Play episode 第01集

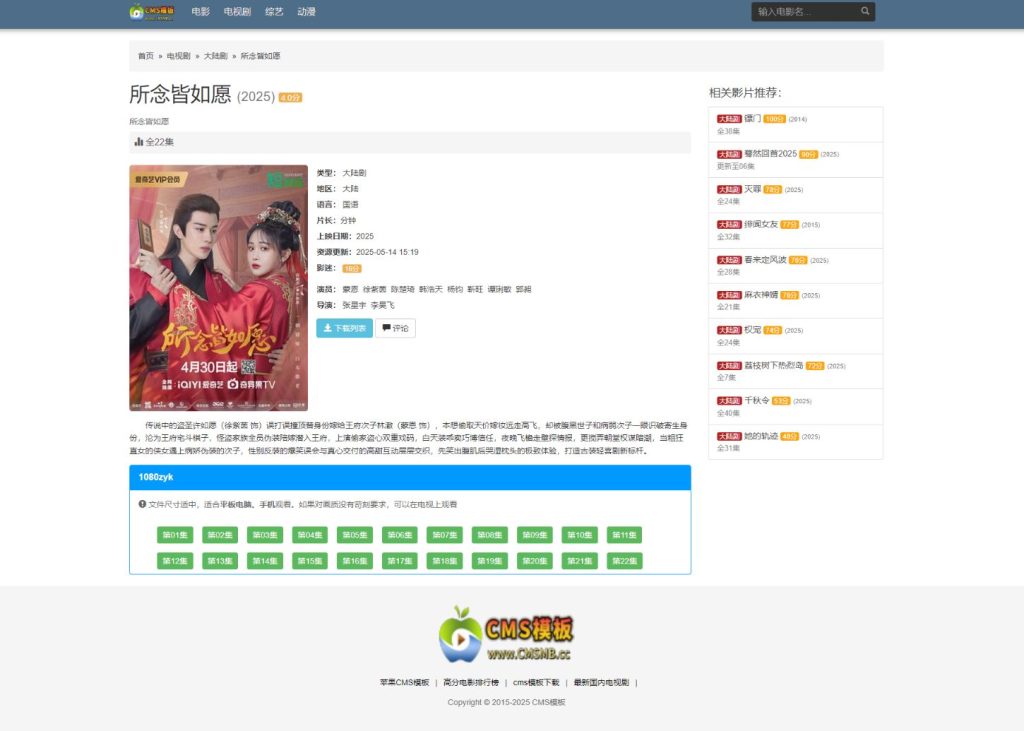point(173,535)
